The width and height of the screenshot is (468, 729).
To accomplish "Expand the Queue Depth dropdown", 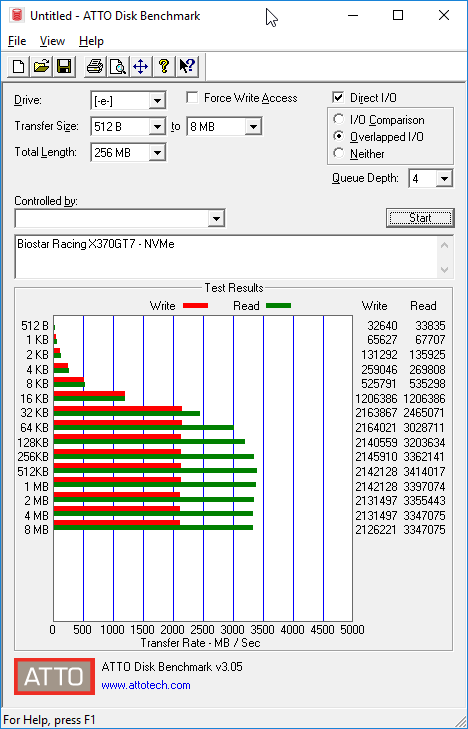I will (x=444, y=179).
